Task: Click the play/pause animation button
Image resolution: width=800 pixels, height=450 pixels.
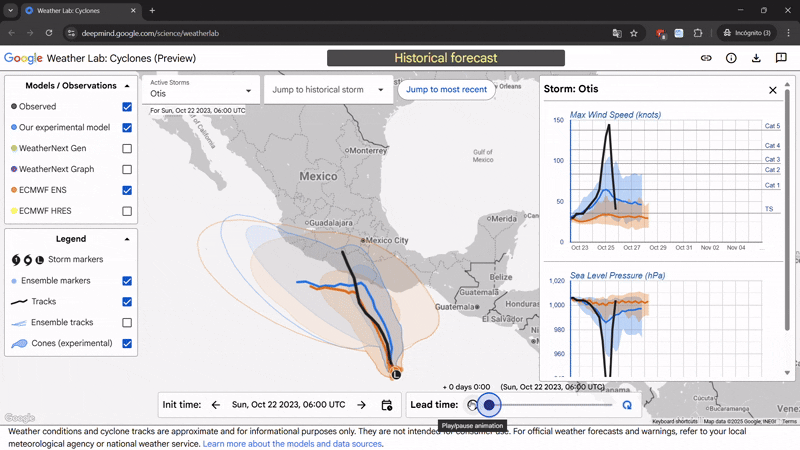Action: click(472, 405)
